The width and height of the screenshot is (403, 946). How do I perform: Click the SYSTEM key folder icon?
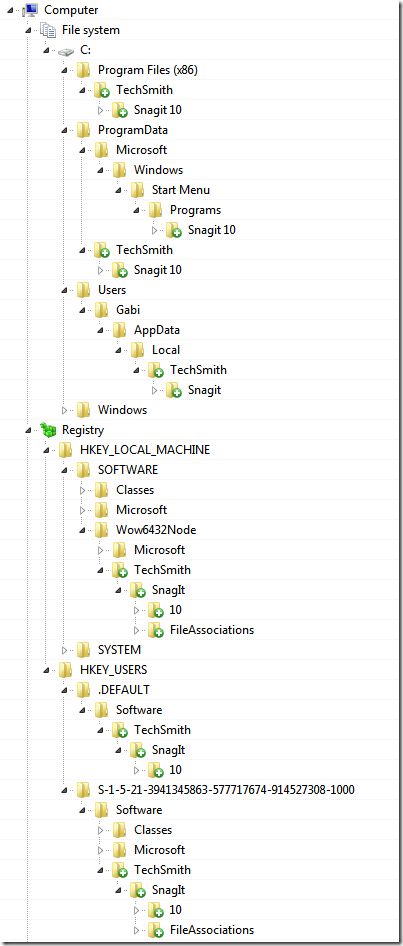pos(84,650)
